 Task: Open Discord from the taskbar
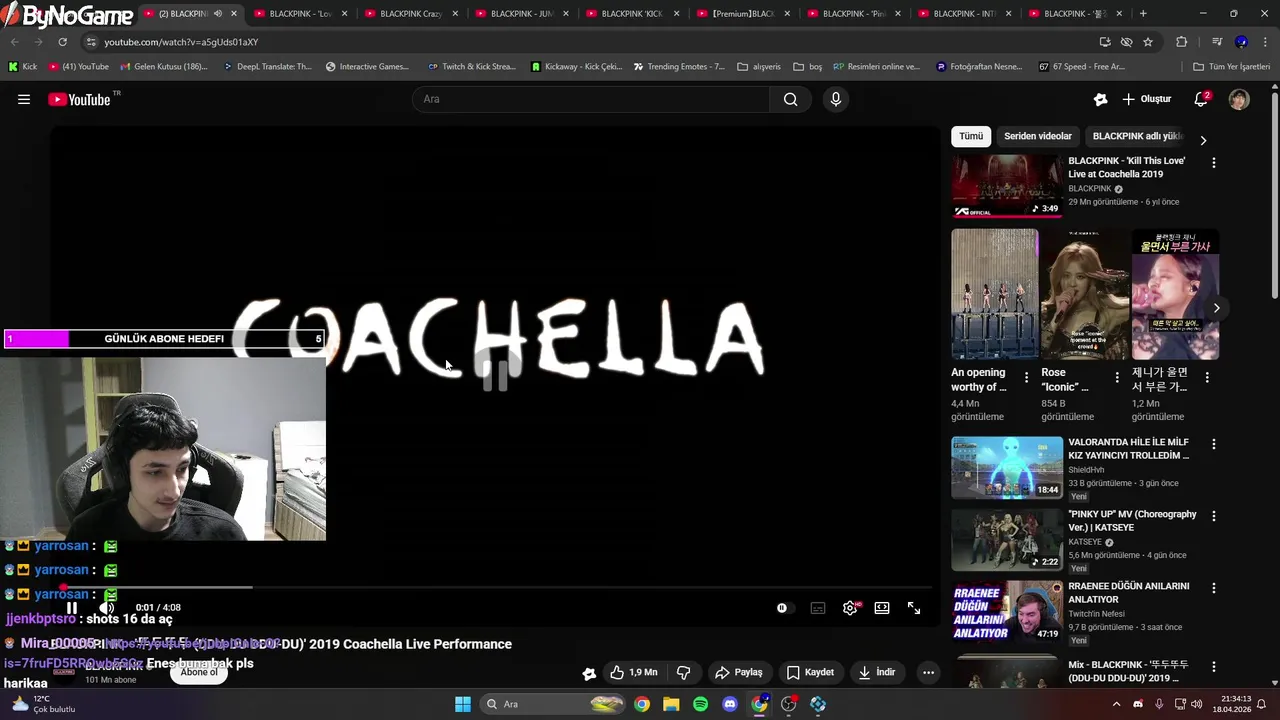pos(730,704)
